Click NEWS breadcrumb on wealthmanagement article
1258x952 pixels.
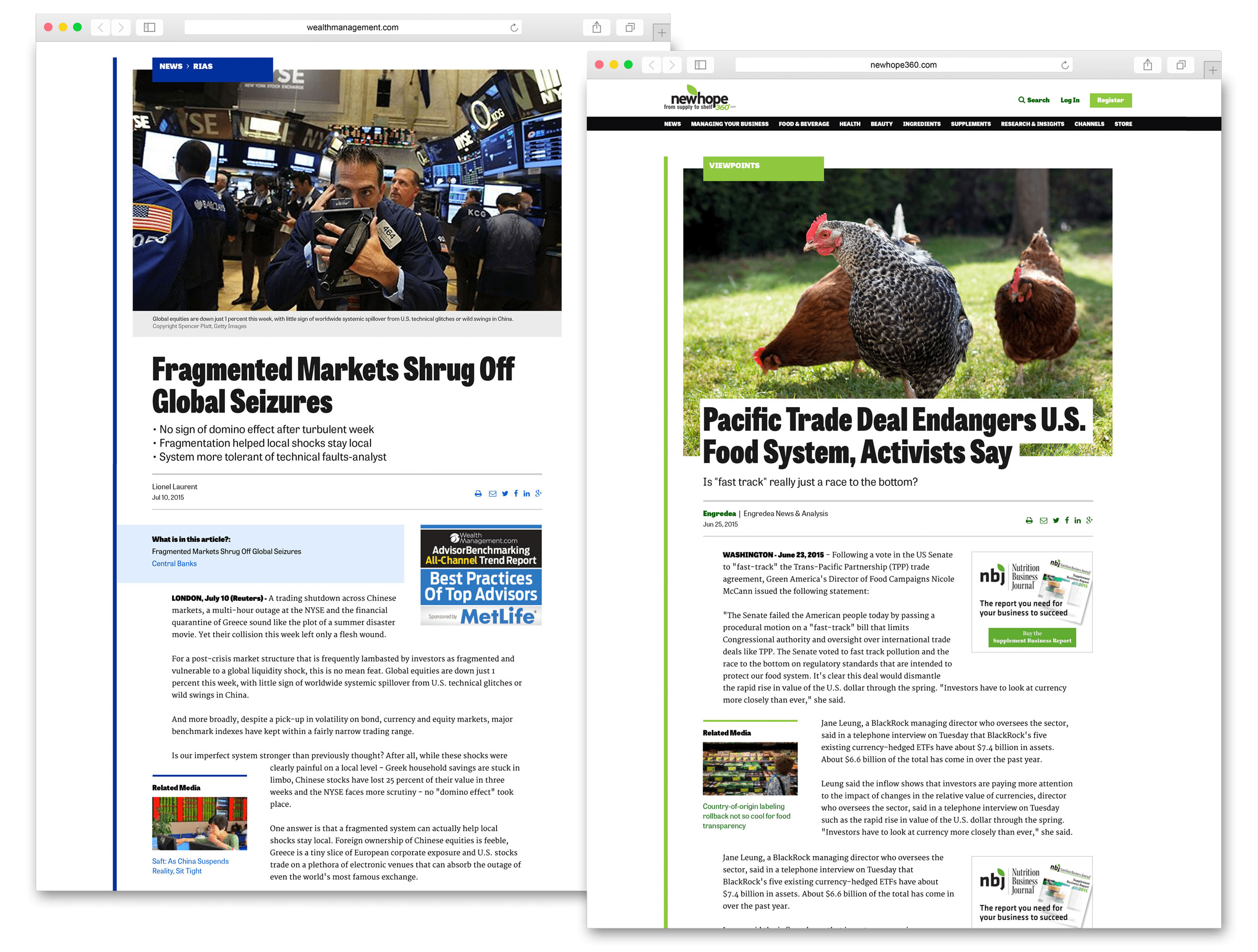pos(170,67)
